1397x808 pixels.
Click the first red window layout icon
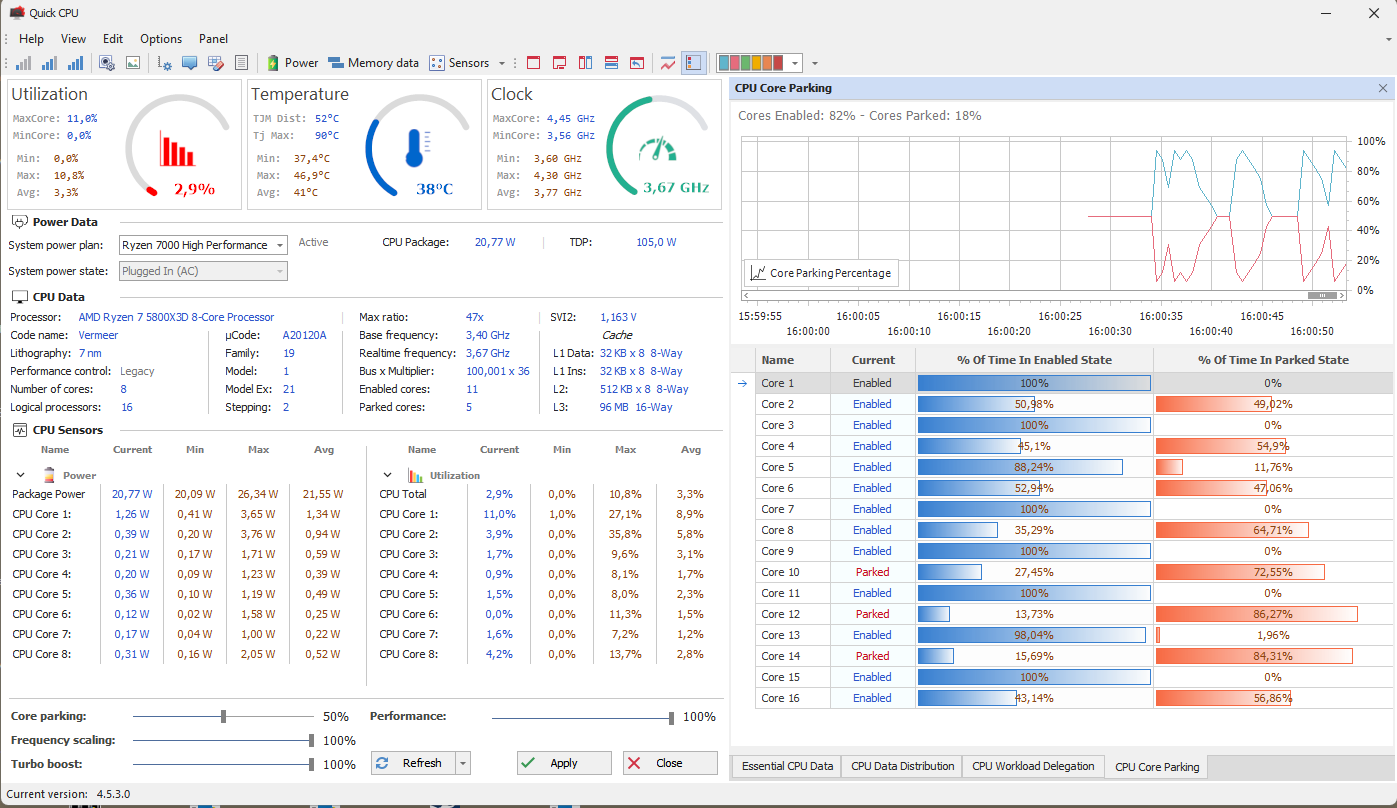[x=533, y=63]
